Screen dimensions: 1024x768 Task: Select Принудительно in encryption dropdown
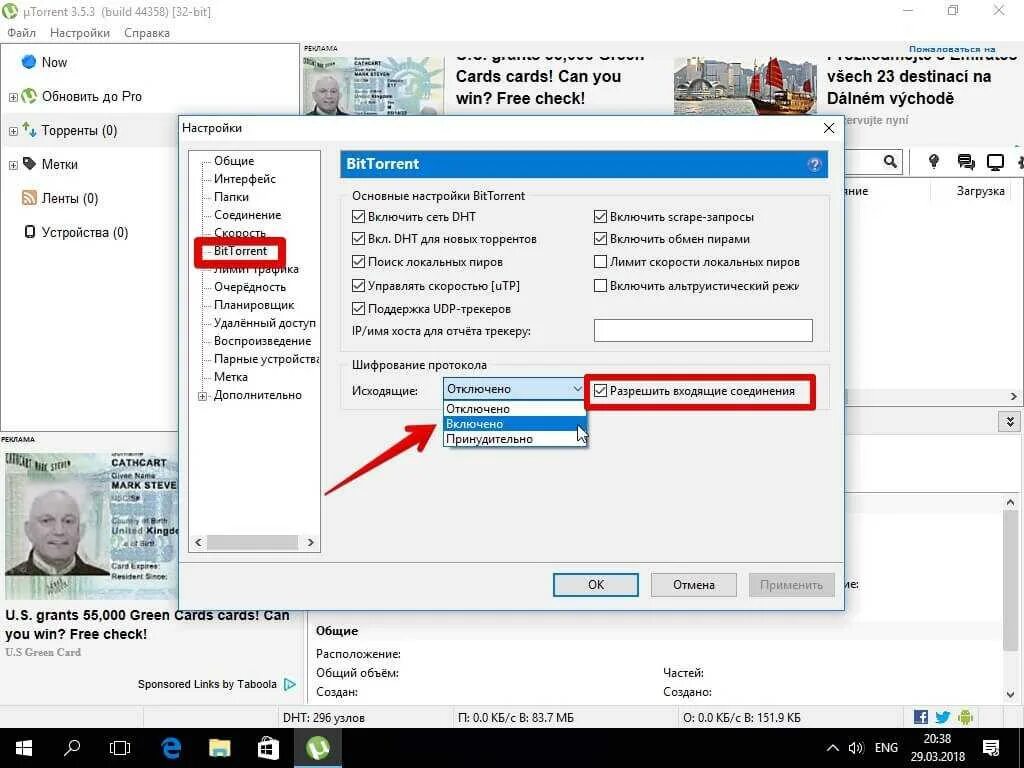pyautogui.click(x=491, y=439)
